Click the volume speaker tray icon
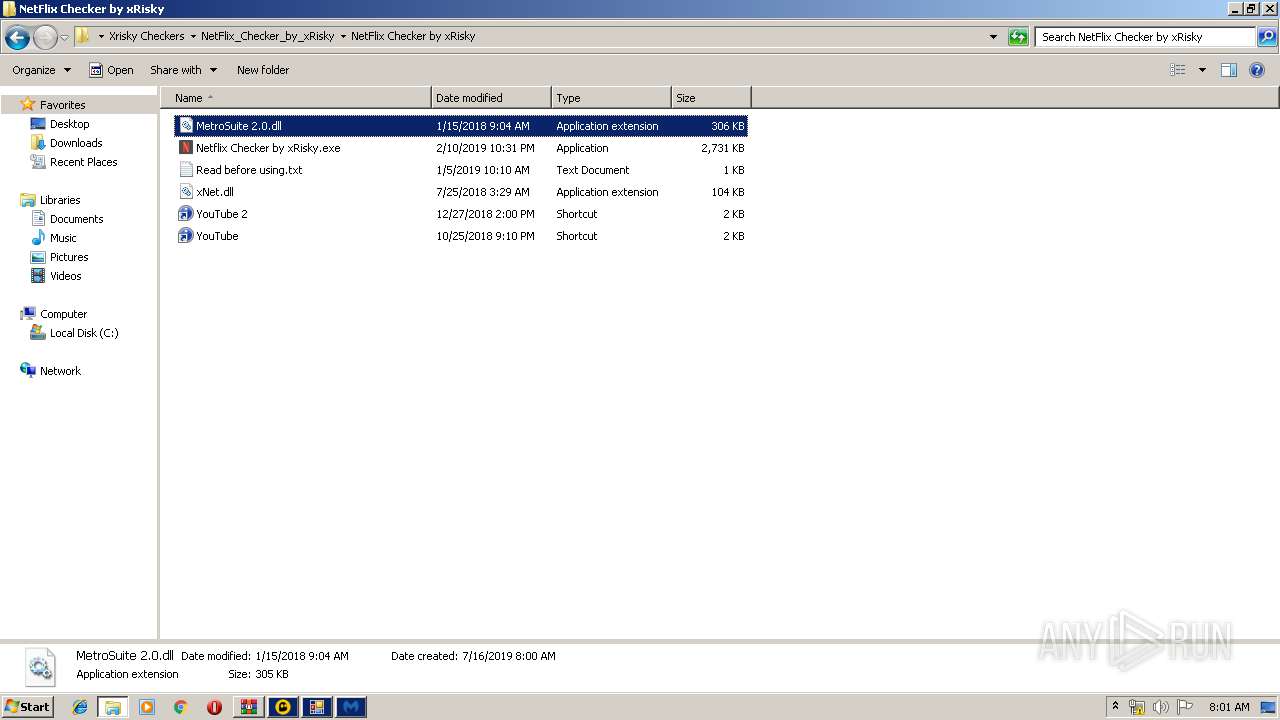 click(1161, 707)
